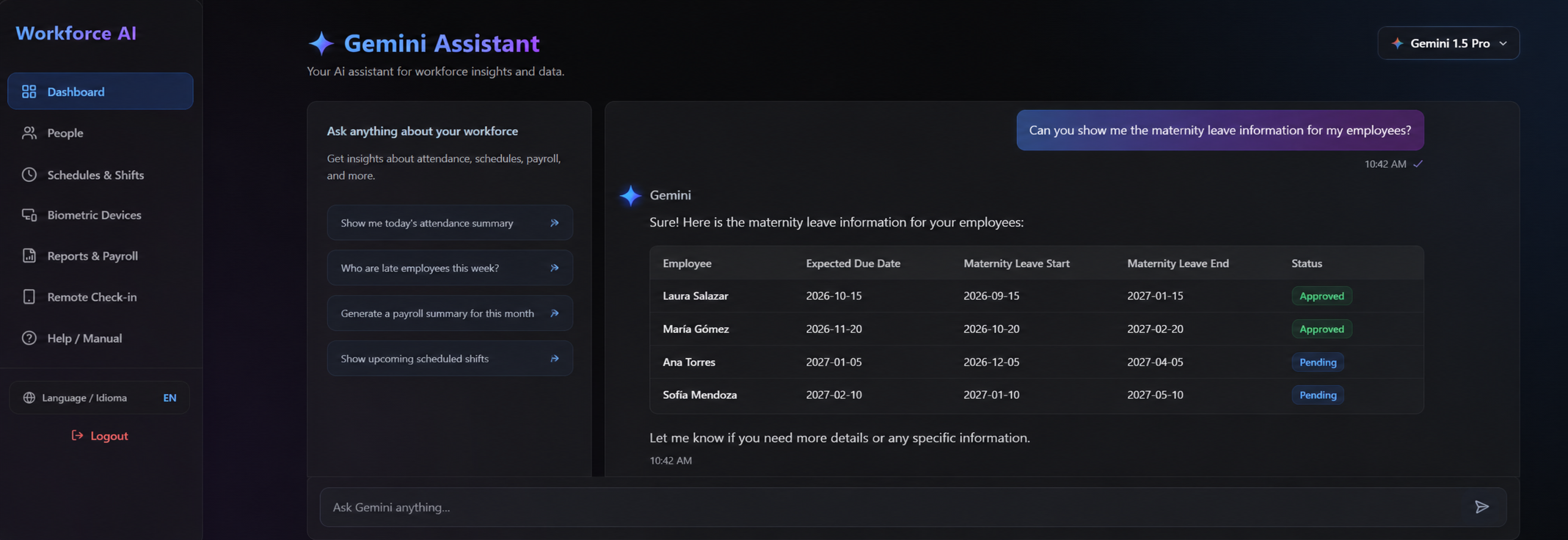1568x540 pixels.
Task: Click the Remote Check-in phone icon
Action: click(x=29, y=296)
